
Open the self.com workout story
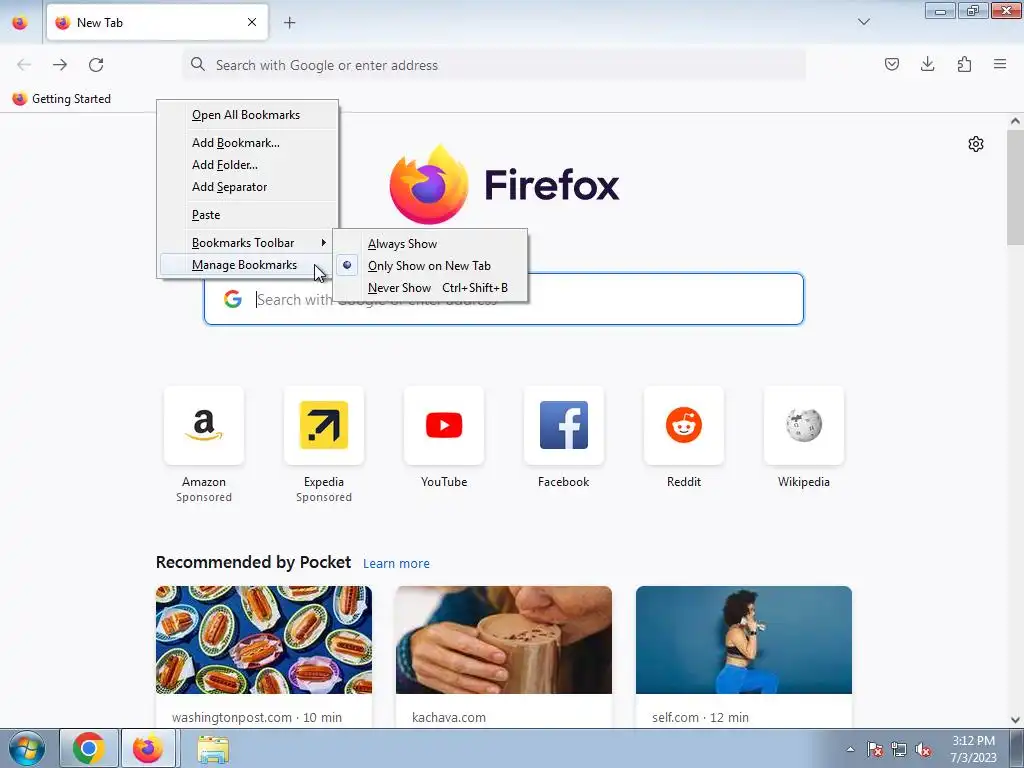[744, 656]
